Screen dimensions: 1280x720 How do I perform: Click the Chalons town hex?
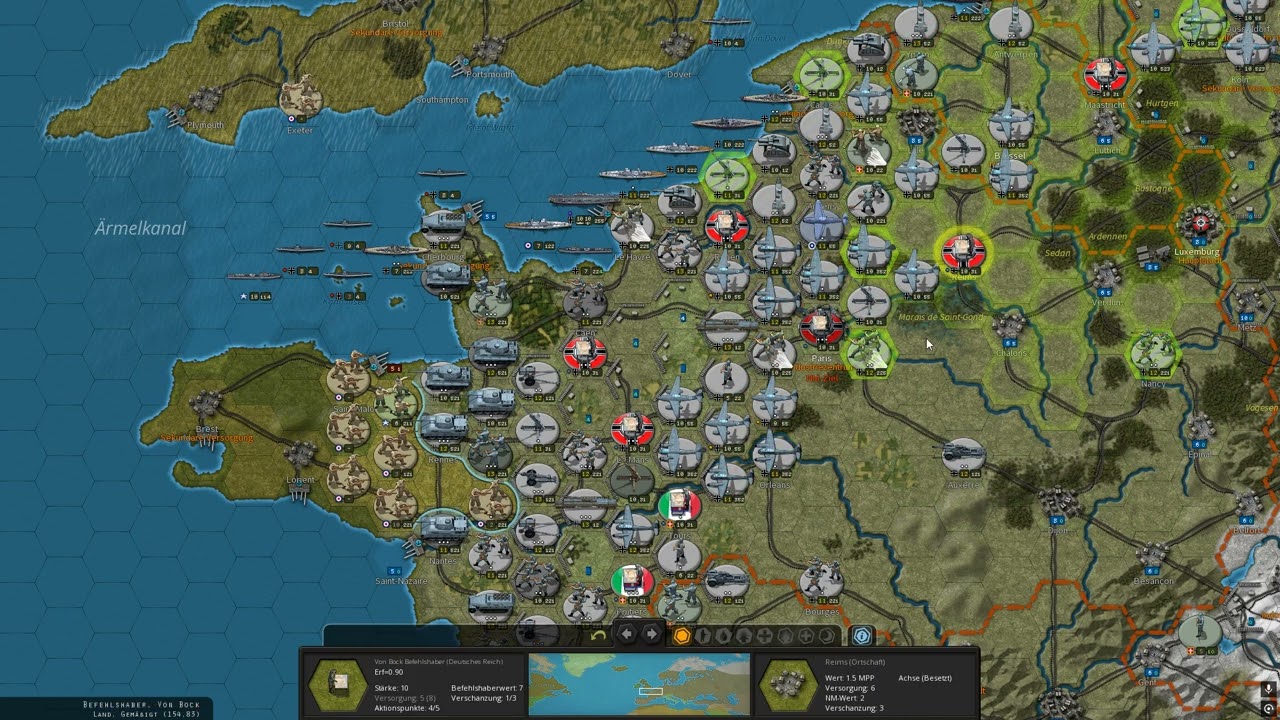click(x=1010, y=328)
